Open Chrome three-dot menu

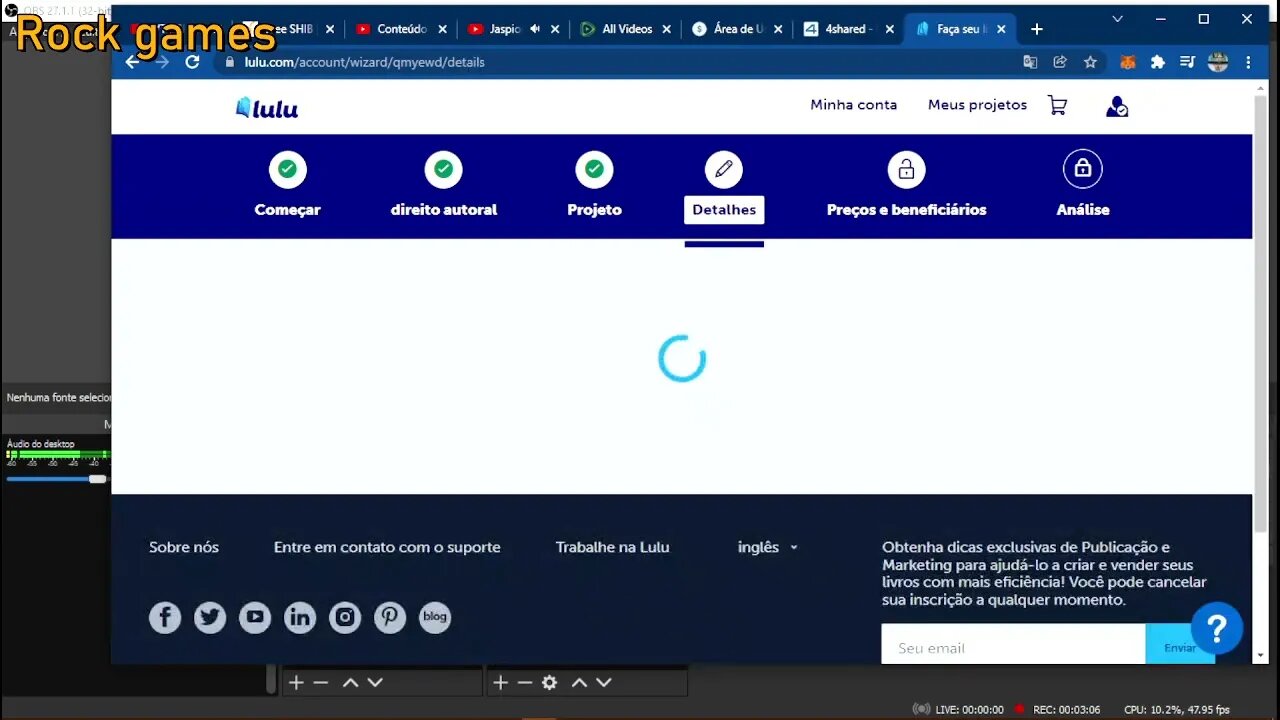point(1248,62)
